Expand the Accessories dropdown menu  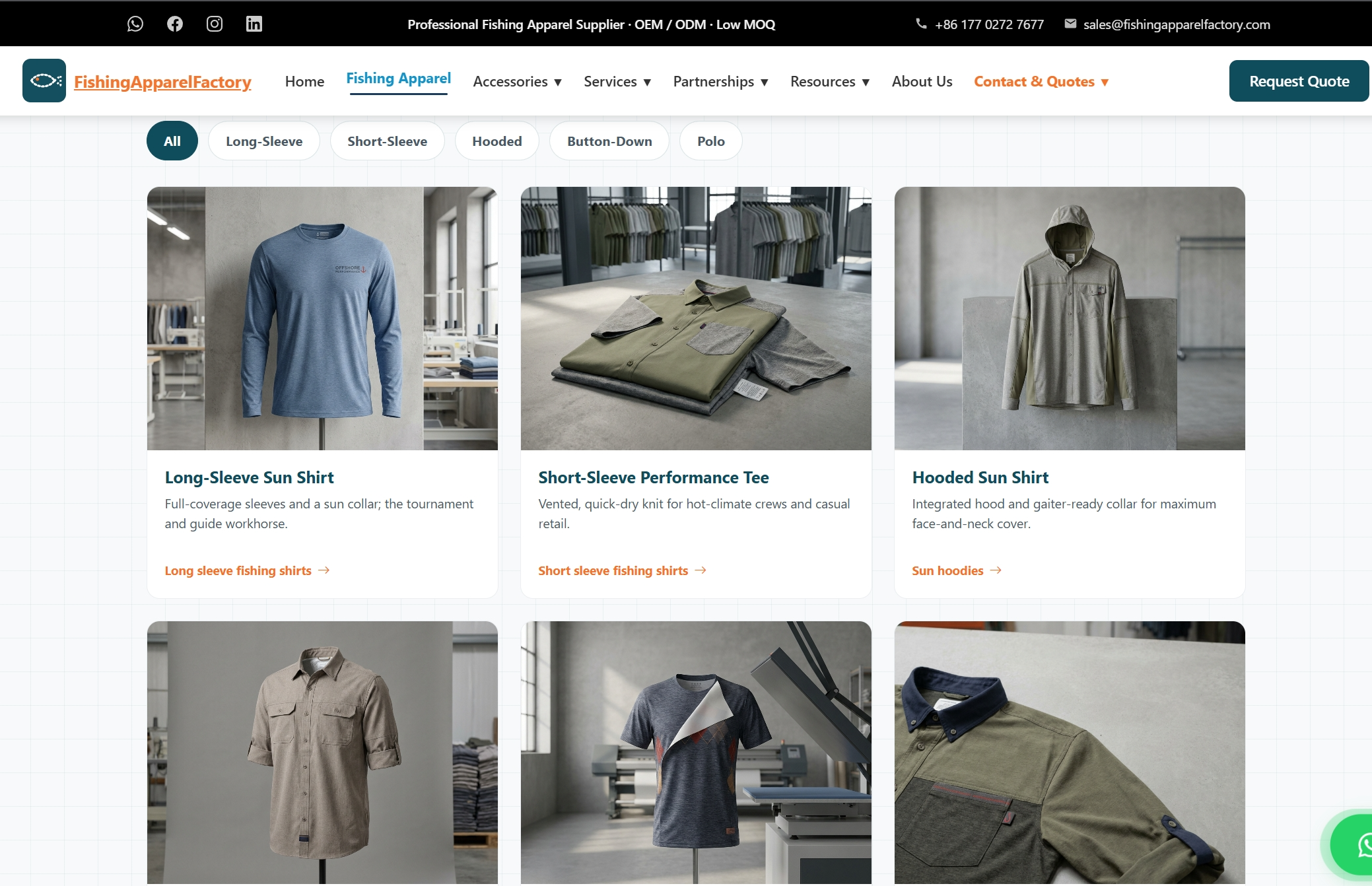[x=518, y=81]
